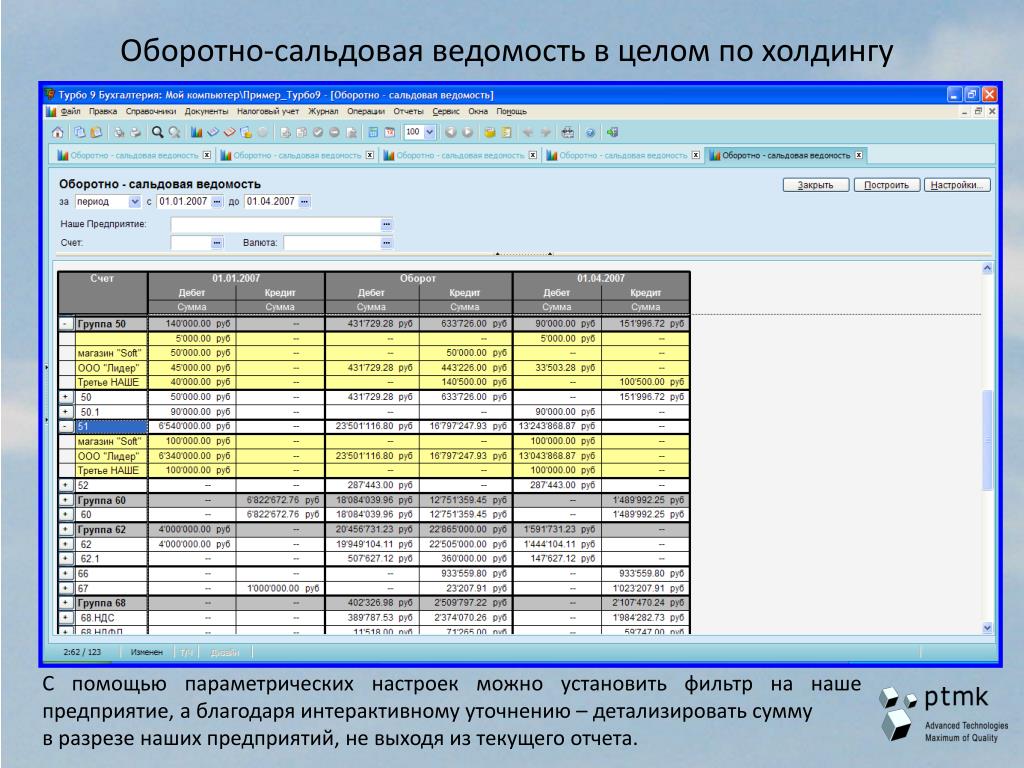Click the table scrollbar down arrow
This screenshot has height=768, width=1024.
pyautogui.click(x=987, y=628)
